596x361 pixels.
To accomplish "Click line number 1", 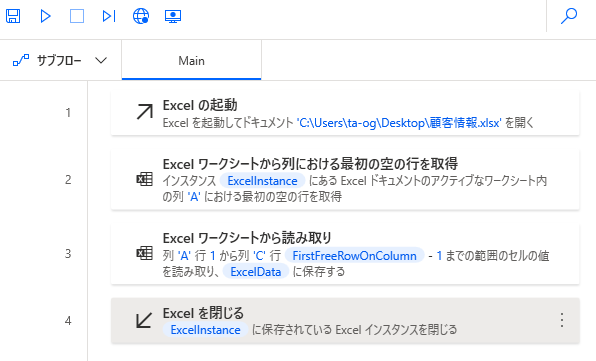I will (68, 112).
